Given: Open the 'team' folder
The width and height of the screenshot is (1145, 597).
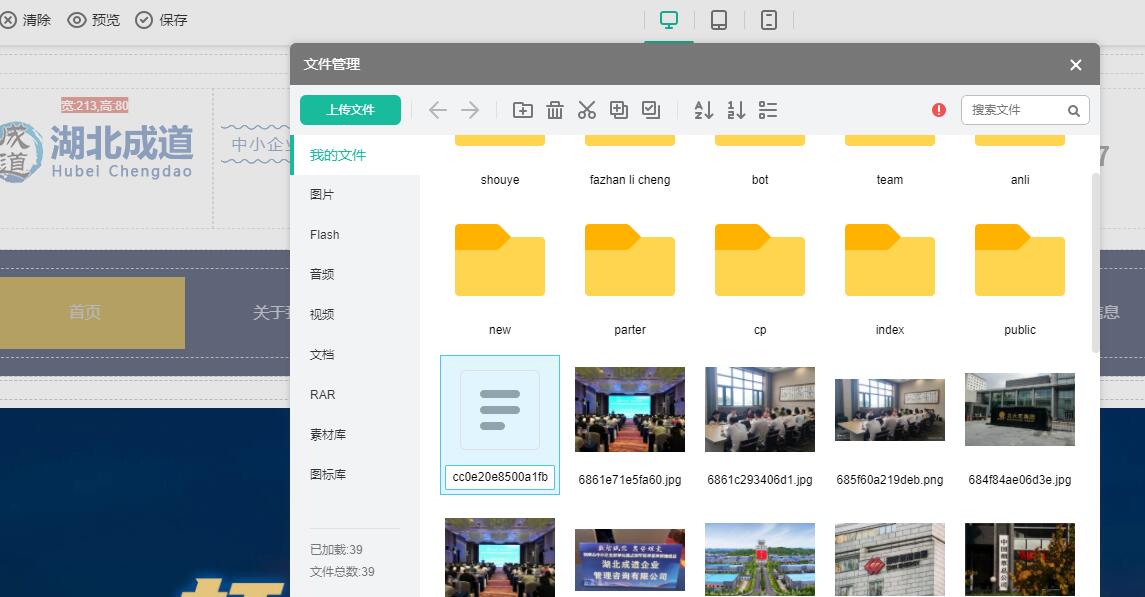Looking at the screenshot, I should [890, 161].
